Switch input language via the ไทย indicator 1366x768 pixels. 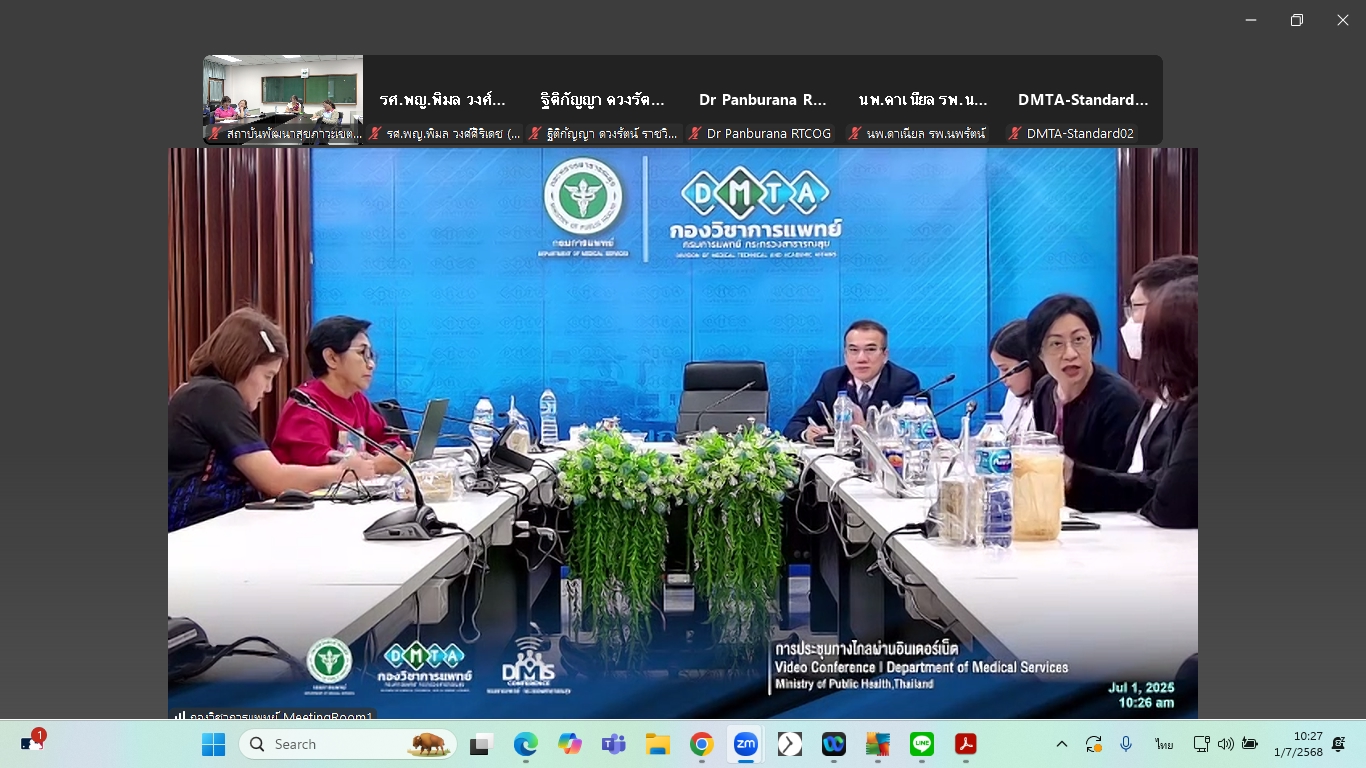point(1164,744)
